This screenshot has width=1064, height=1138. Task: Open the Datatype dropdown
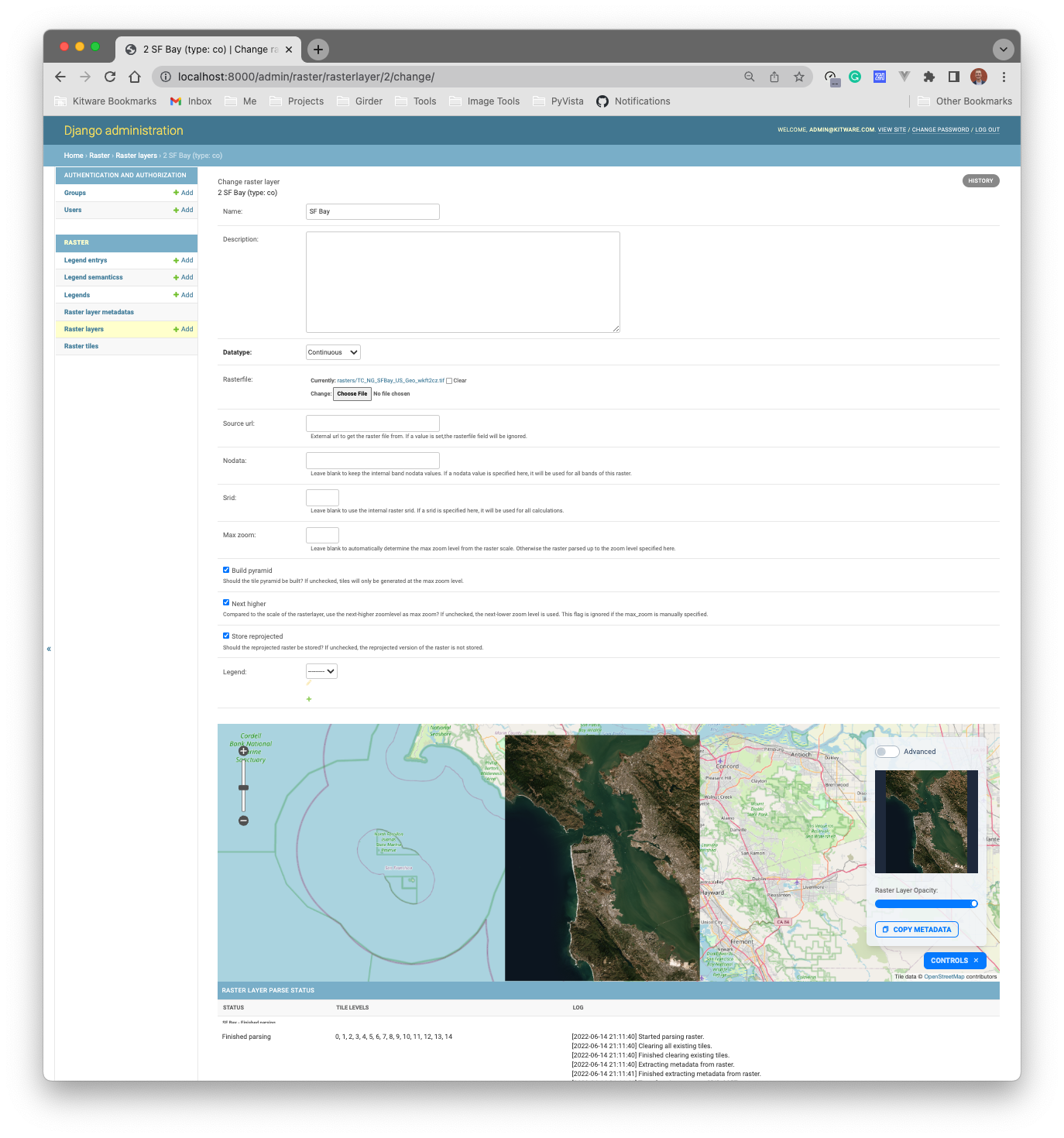click(334, 352)
